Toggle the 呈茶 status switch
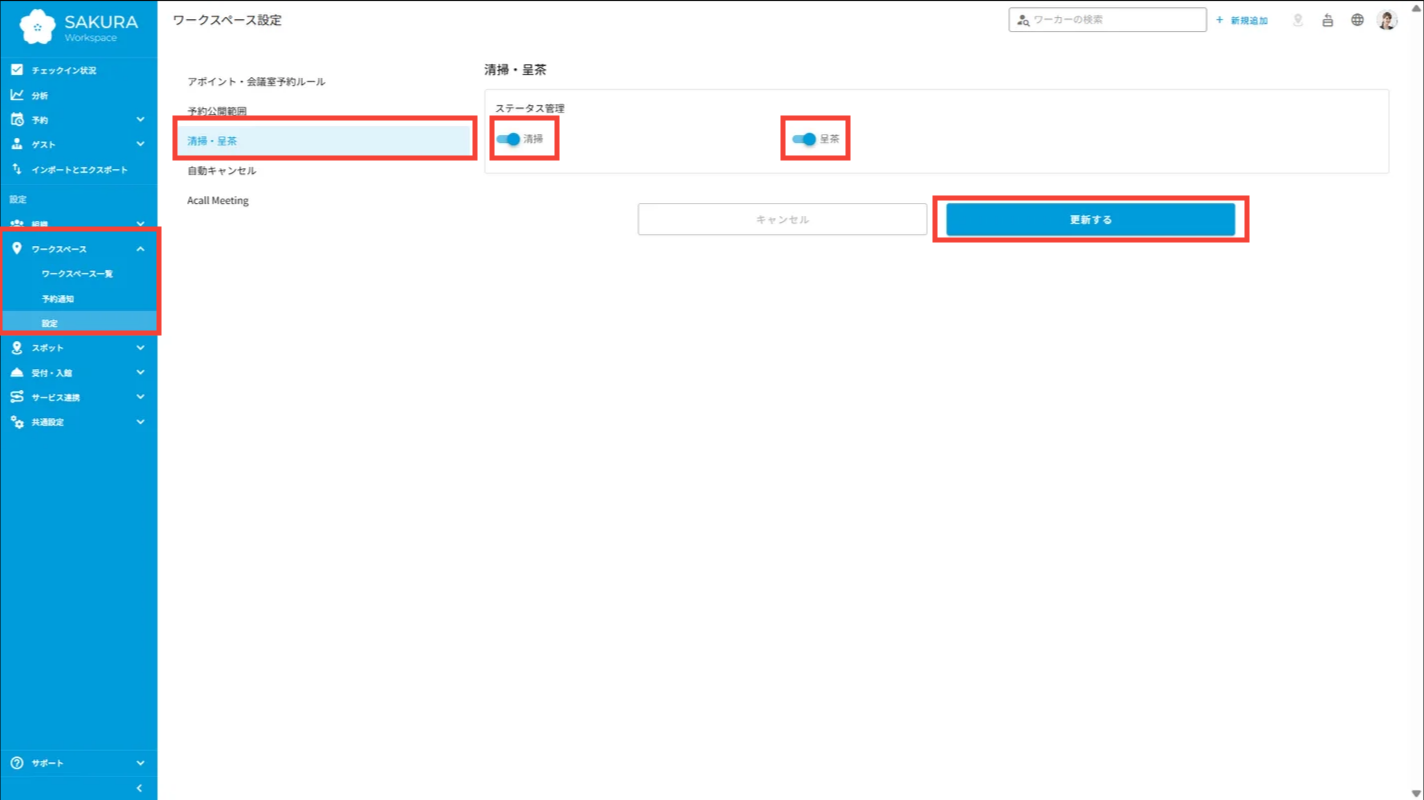 pyautogui.click(x=805, y=139)
